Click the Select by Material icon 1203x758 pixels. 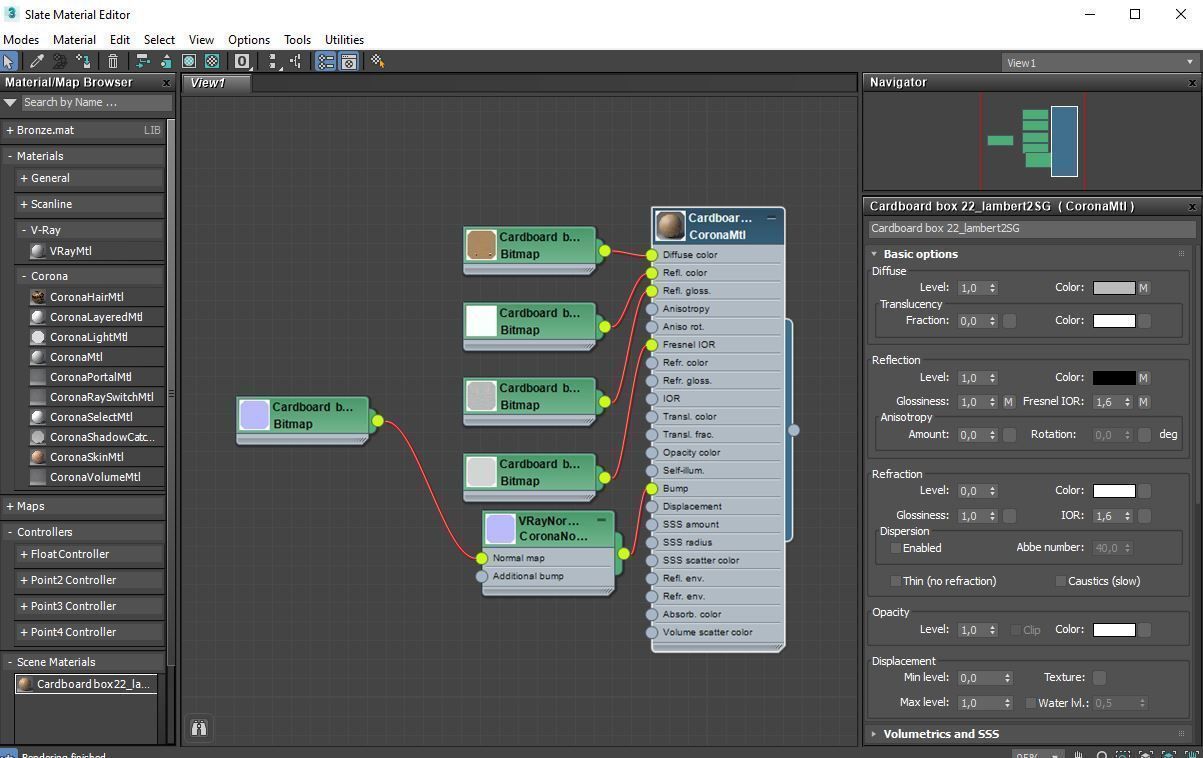tap(377, 61)
